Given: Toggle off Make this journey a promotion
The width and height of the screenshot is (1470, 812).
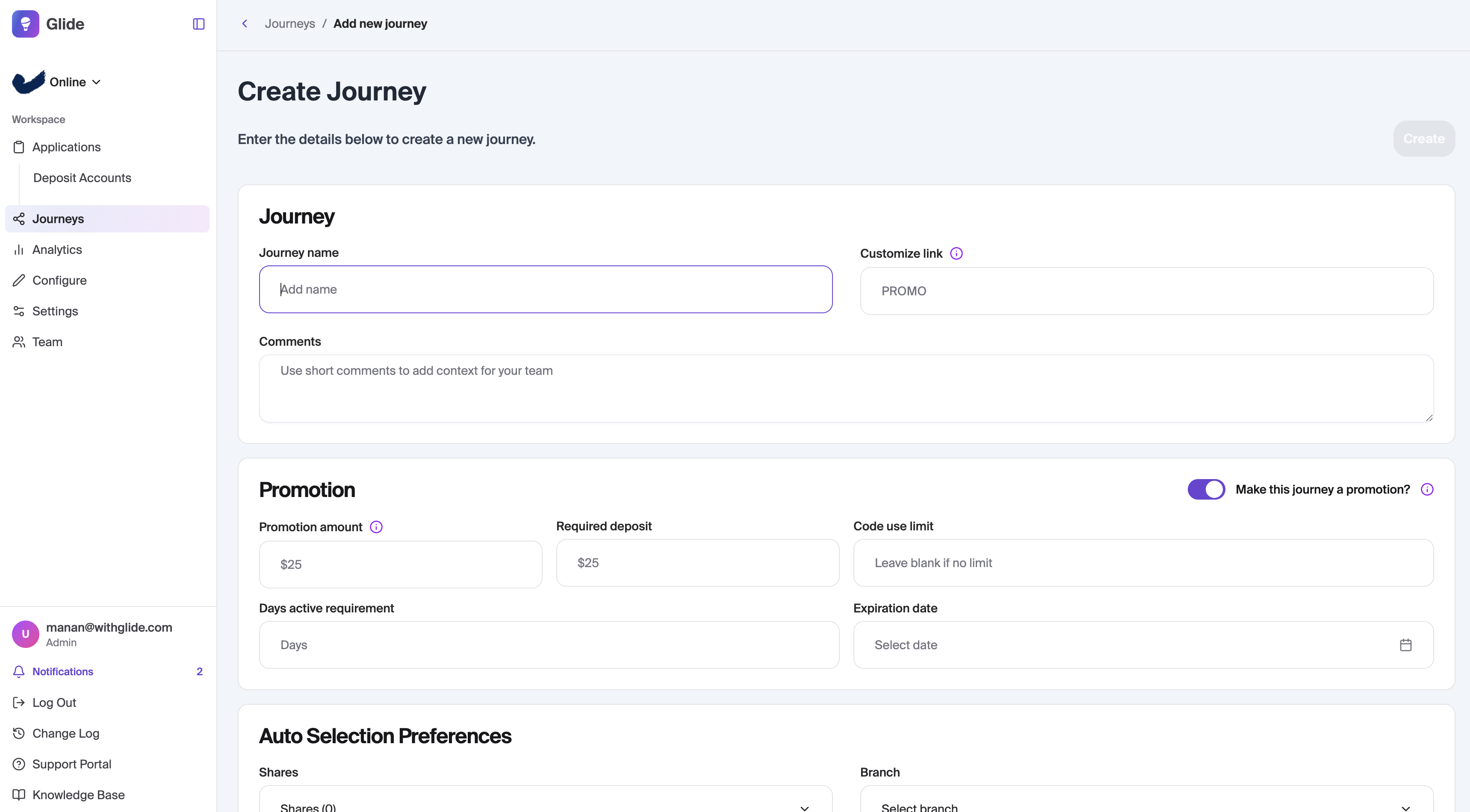Looking at the screenshot, I should 1206,489.
